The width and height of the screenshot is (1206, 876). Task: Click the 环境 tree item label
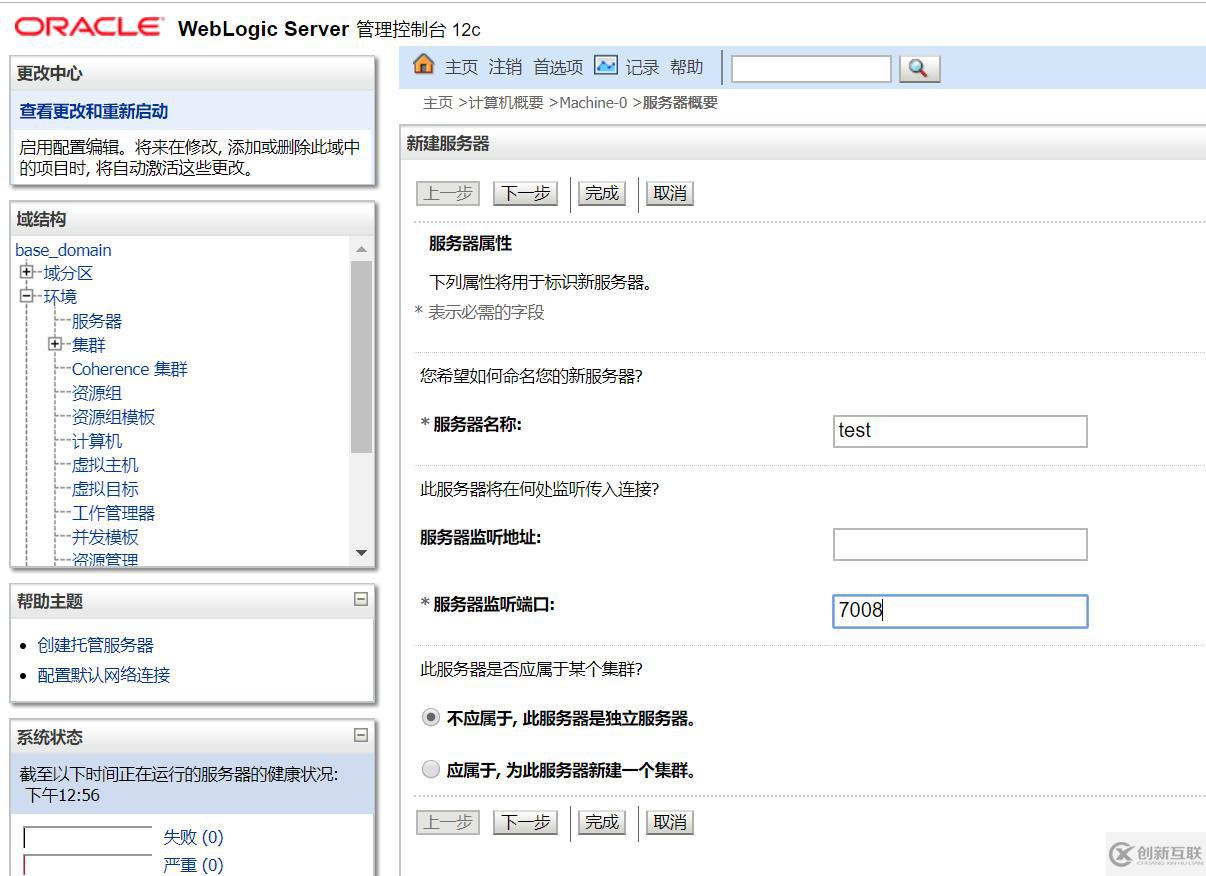pyautogui.click(x=60, y=297)
